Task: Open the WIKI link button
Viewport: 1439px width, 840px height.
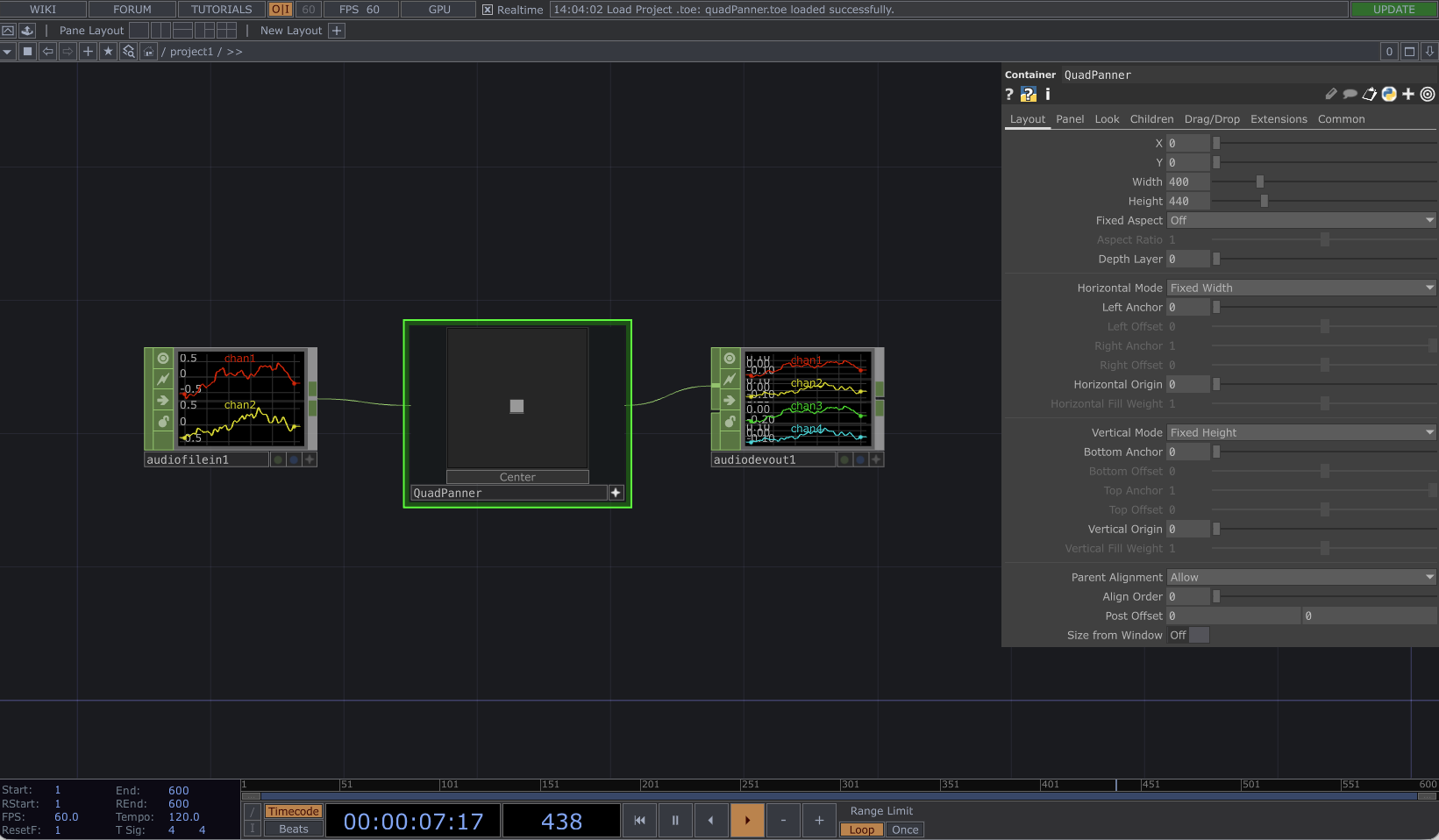Action: (x=43, y=10)
